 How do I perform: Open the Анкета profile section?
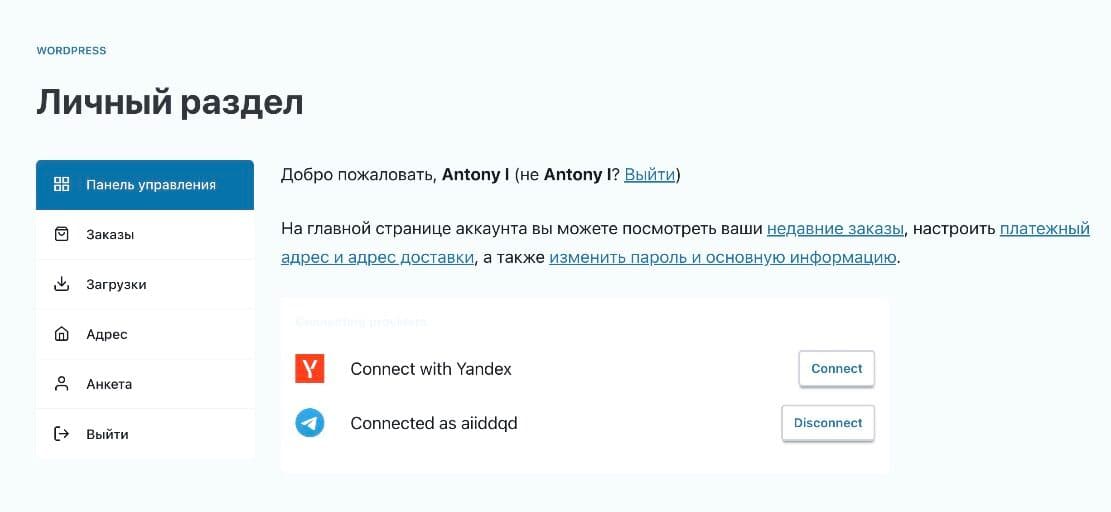109,384
